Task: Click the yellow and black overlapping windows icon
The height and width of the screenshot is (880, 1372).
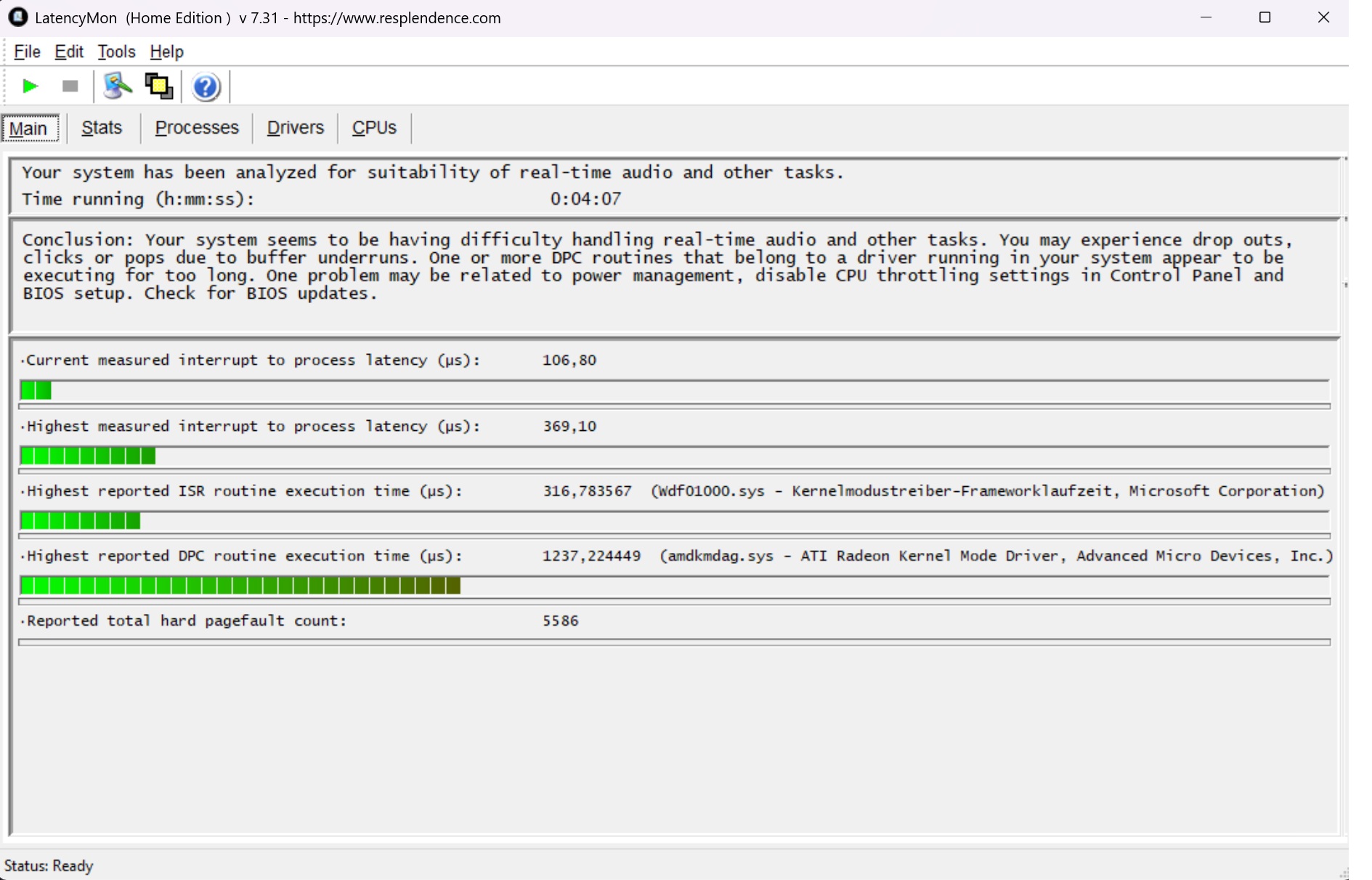Action: pyautogui.click(x=159, y=86)
